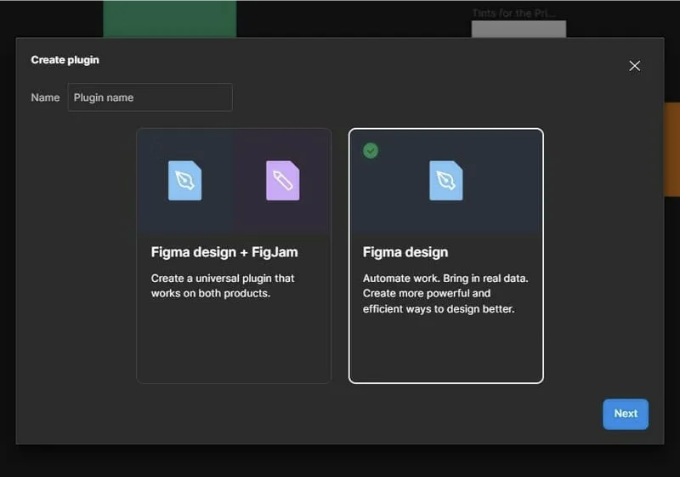The height and width of the screenshot is (477, 680).
Task: Click the "Figma design + FigJam" heading
Action: [x=224, y=252]
